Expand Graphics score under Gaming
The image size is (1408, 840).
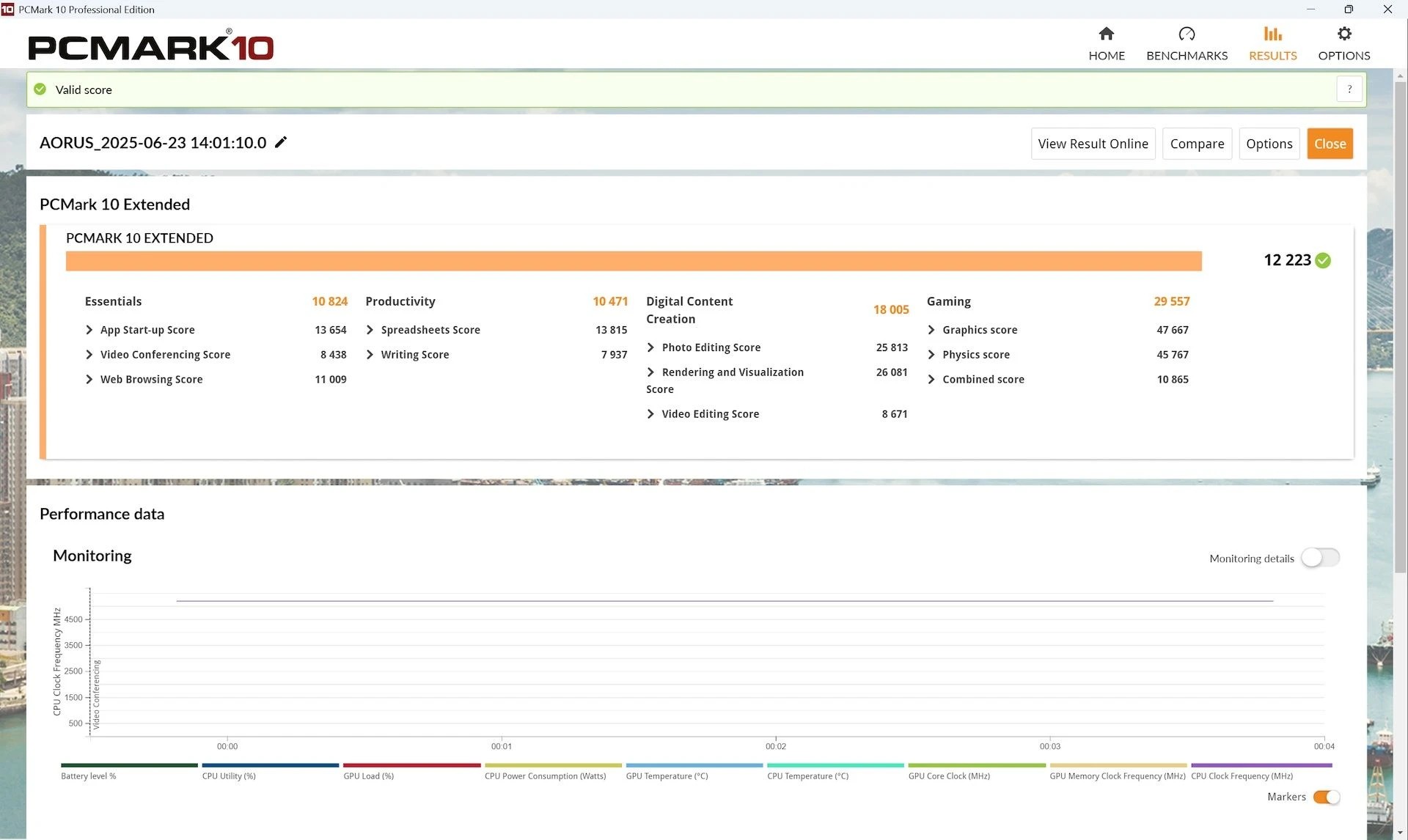click(x=931, y=330)
